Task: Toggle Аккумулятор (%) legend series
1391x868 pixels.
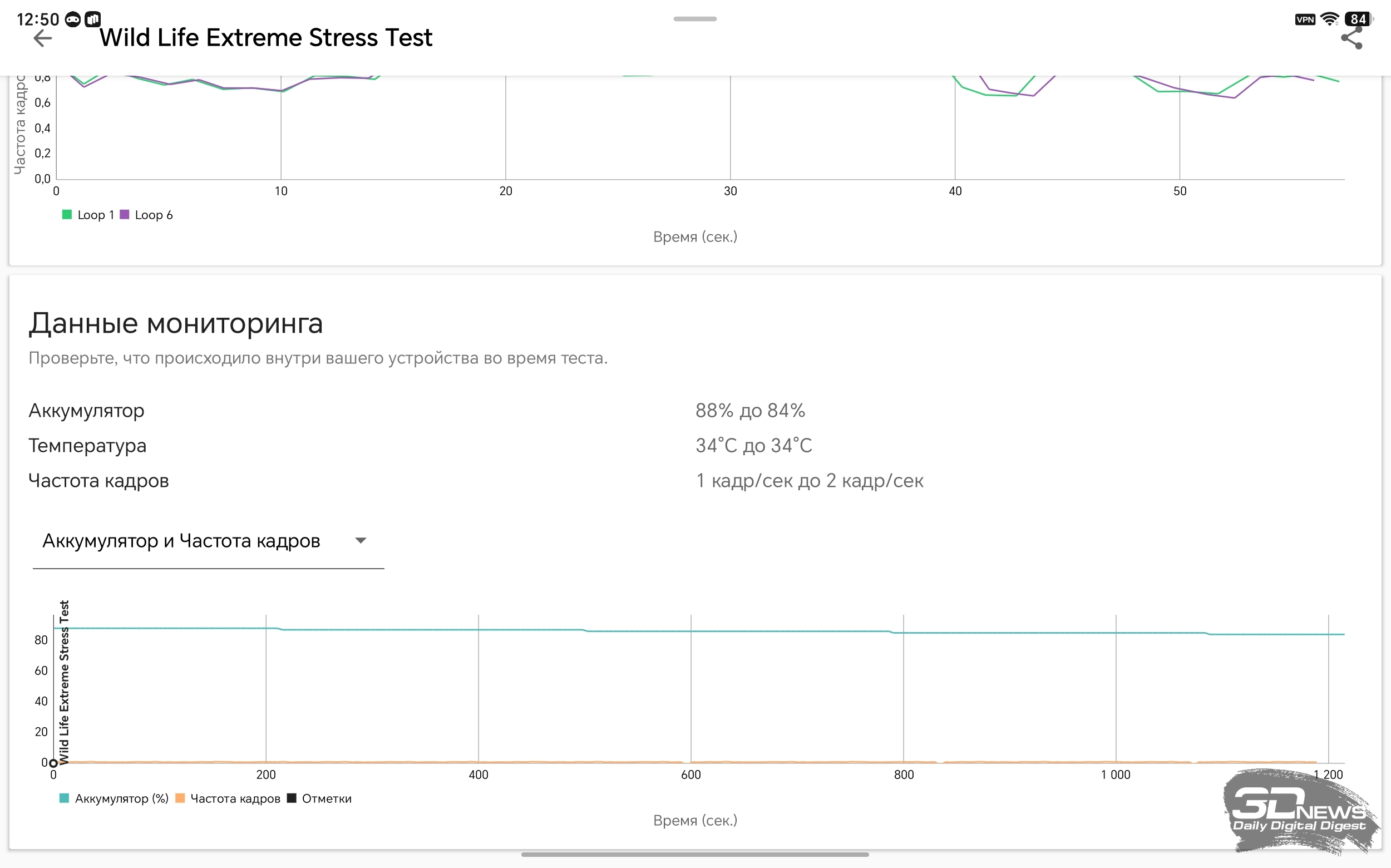Action: point(114,798)
